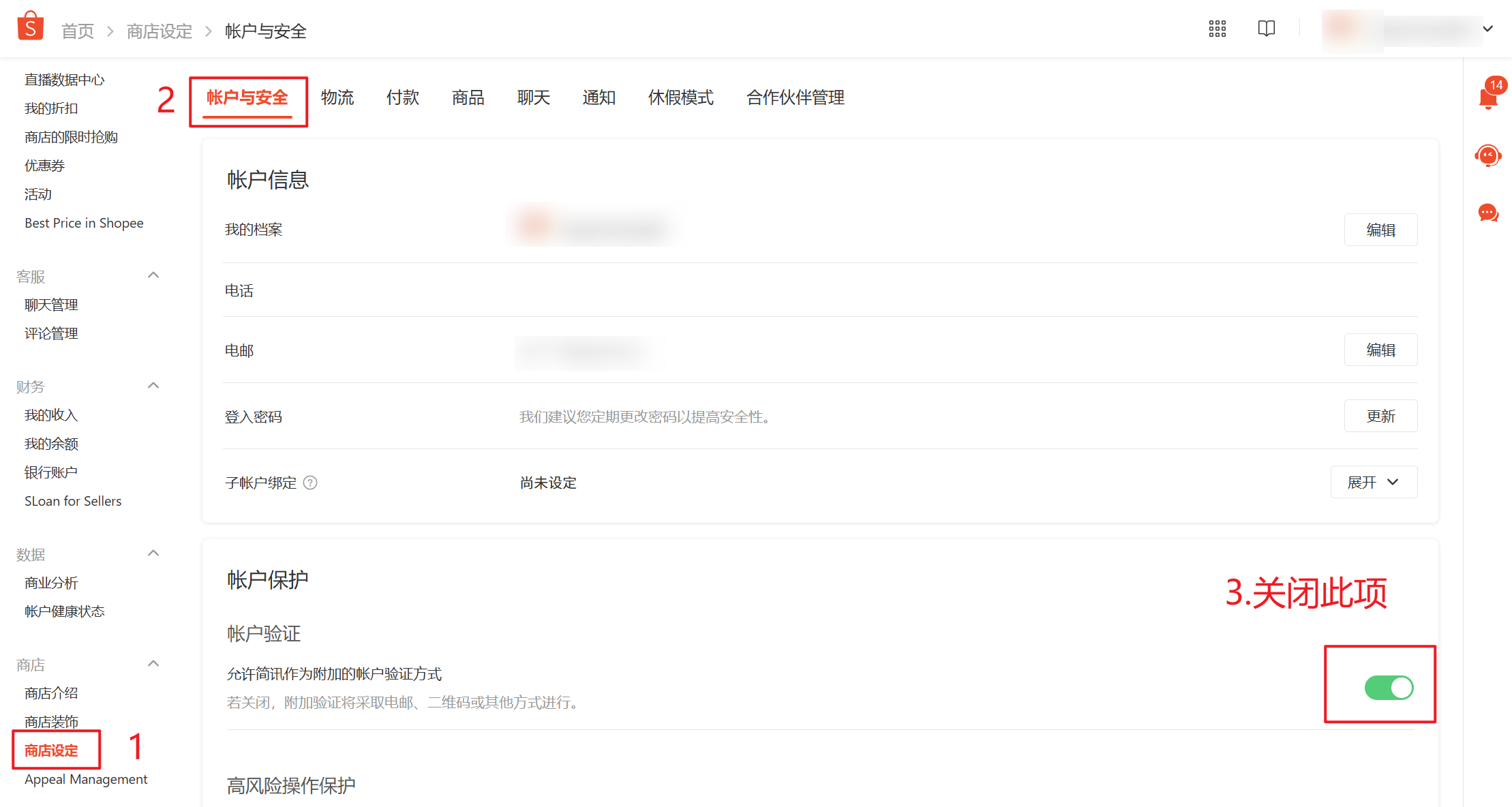Open 商店设定 in the sidebar

pos(52,750)
